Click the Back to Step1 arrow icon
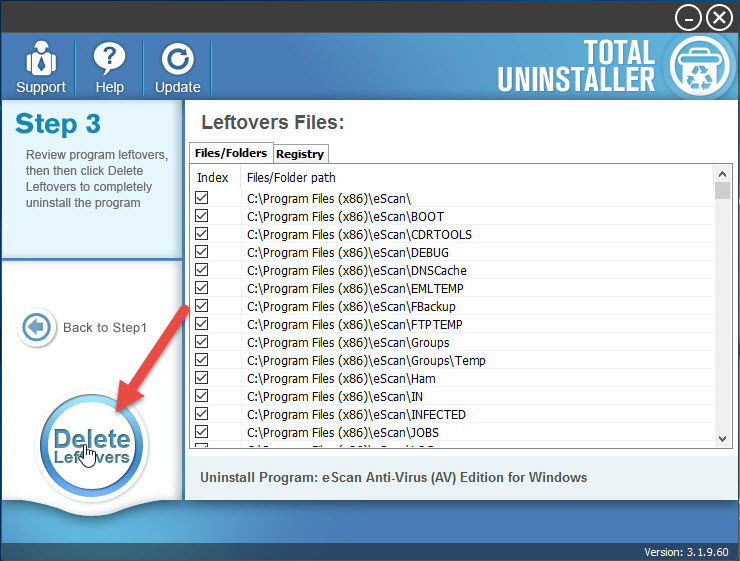Viewport: 740px width, 561px height. [36, 327]
